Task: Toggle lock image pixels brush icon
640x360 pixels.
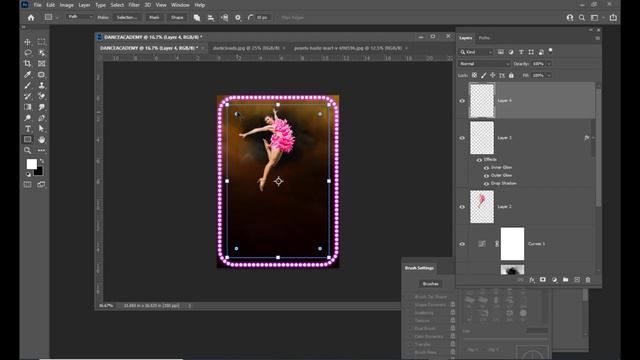Action: pos(484,76)
